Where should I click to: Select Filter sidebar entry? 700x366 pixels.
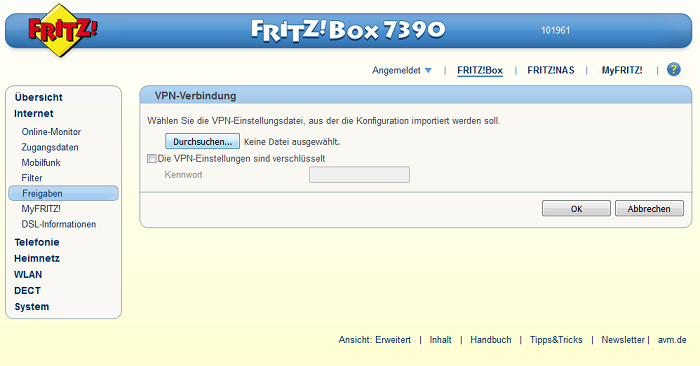point(32,178)
